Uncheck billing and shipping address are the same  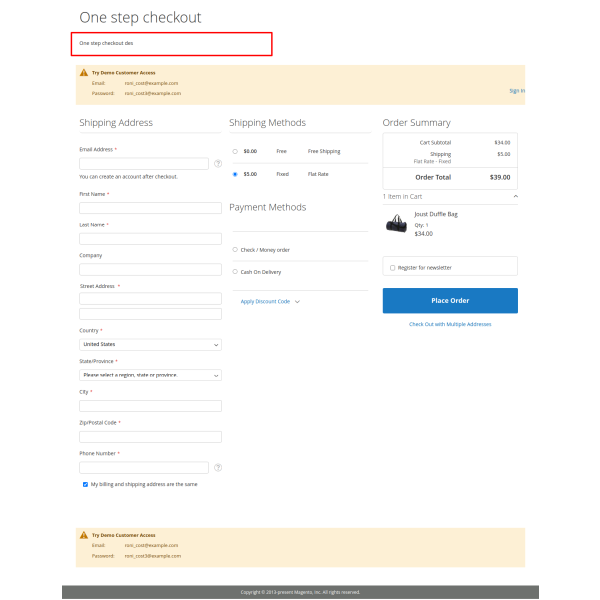click(85, 484)
